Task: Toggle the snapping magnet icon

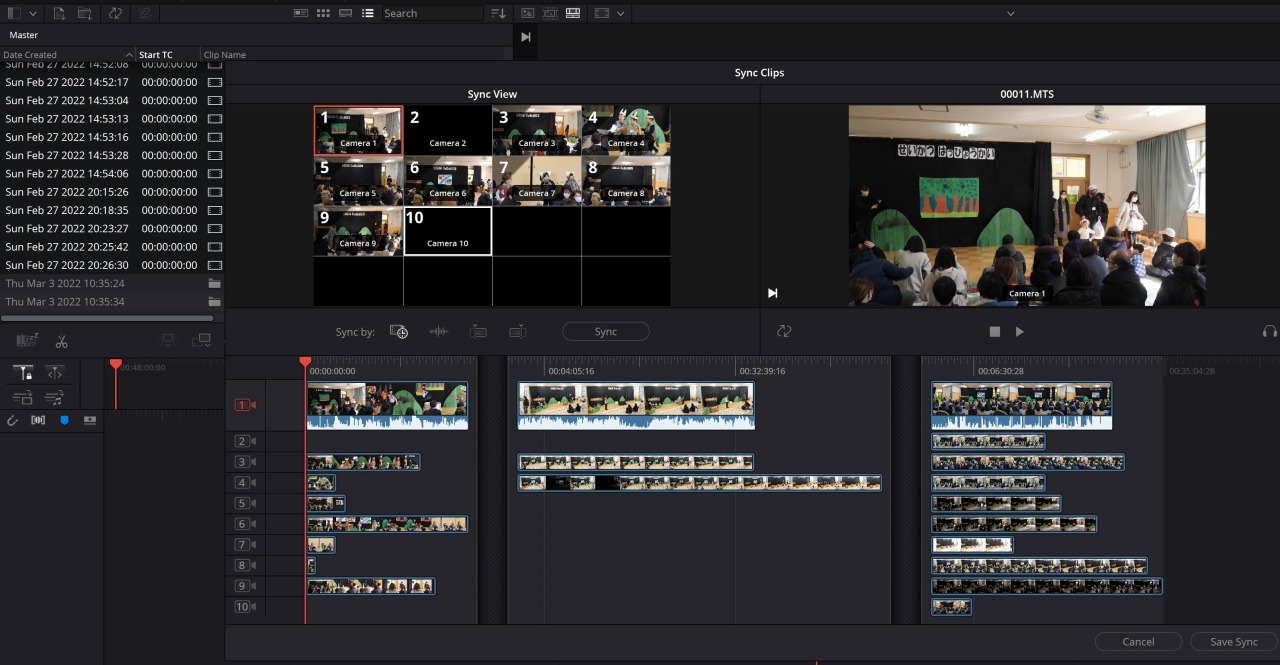Action: coord(13,420)
